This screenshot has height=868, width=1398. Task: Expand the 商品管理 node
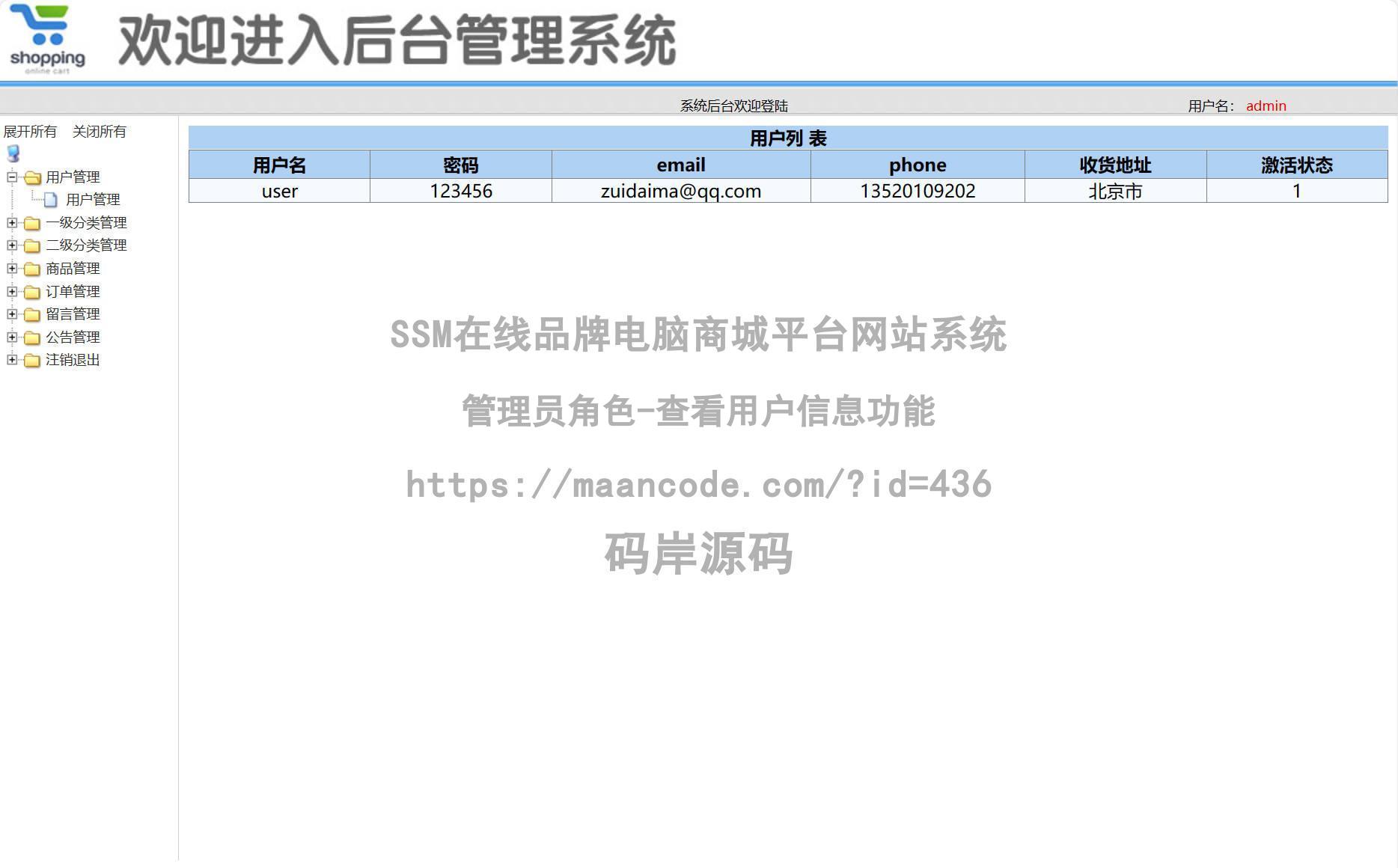click(x=12, y=268)
